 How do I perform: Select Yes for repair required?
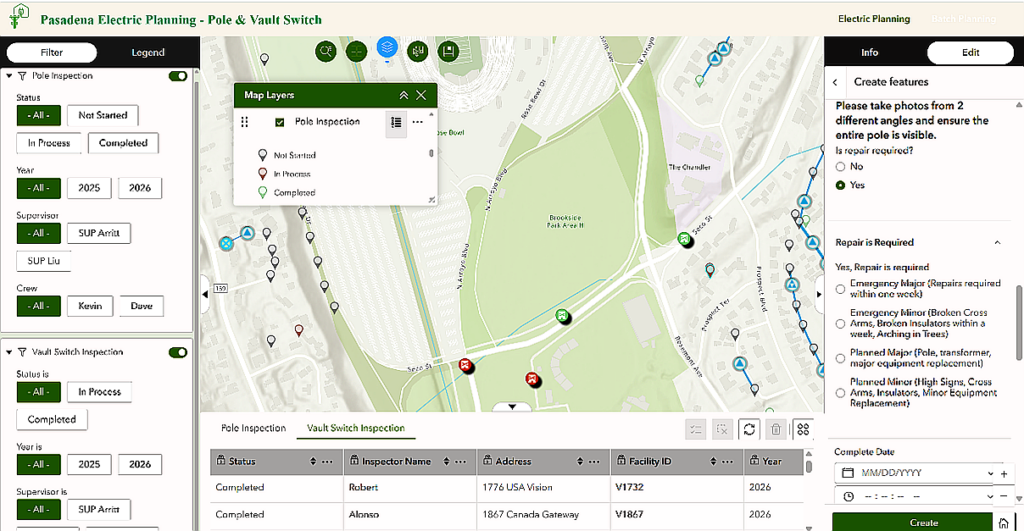(840, 185)
